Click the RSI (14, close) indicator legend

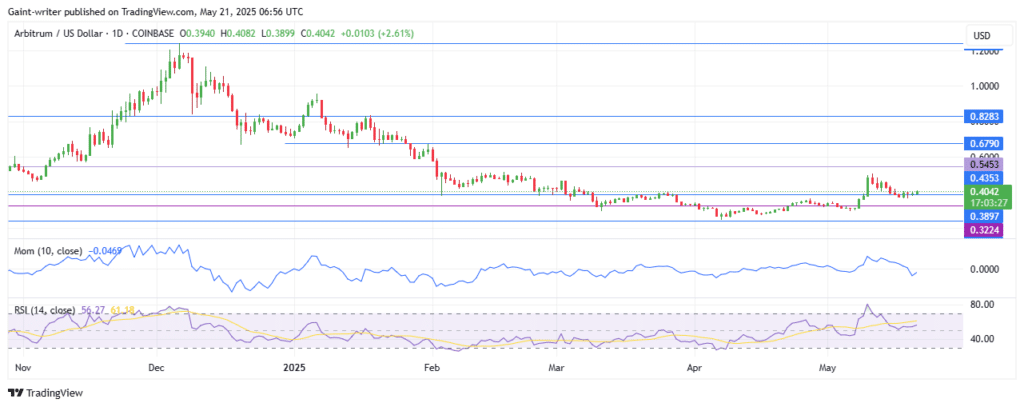[x=46, y=309]
